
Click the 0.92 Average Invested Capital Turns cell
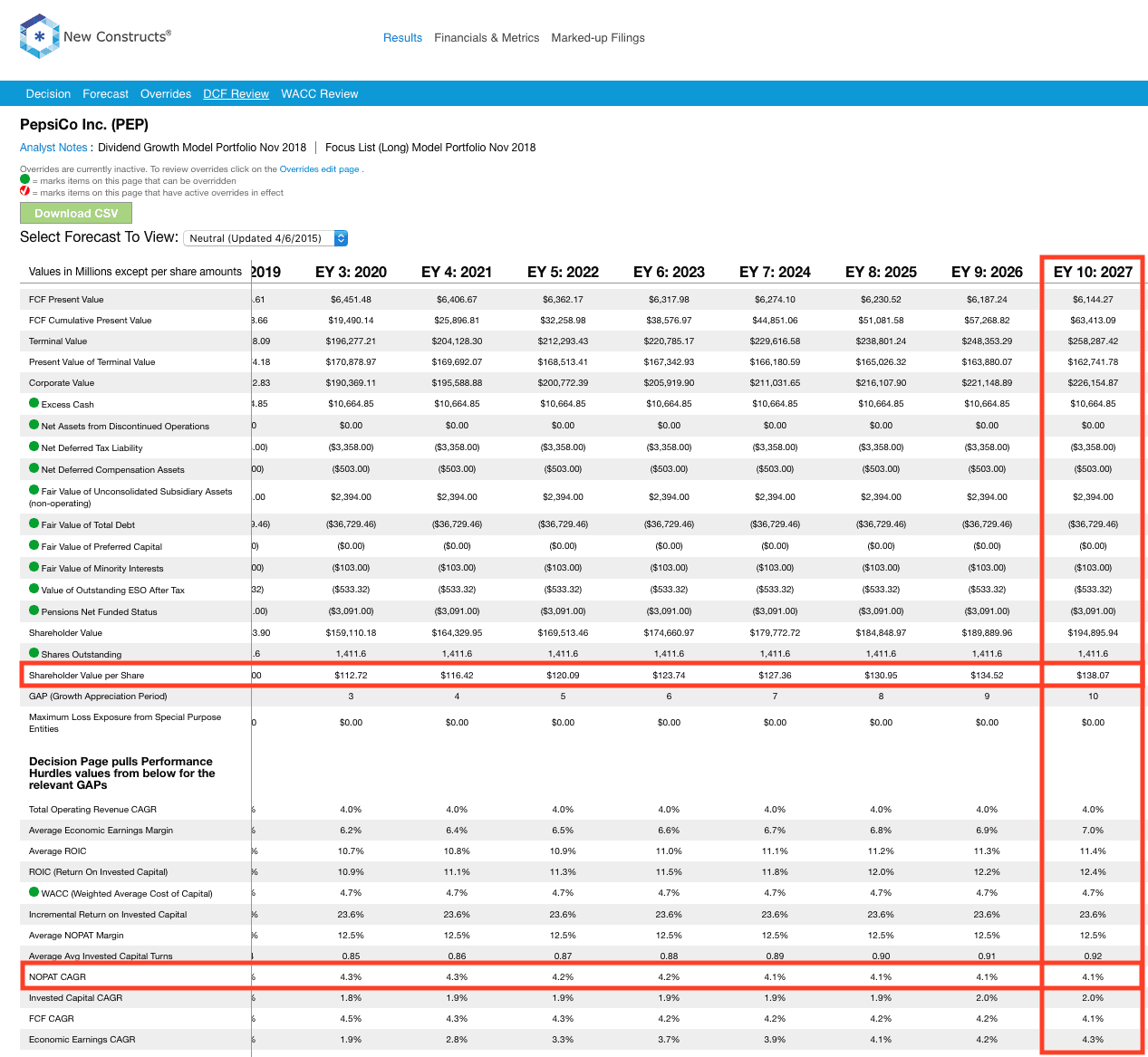click(x=1093, y=956)
